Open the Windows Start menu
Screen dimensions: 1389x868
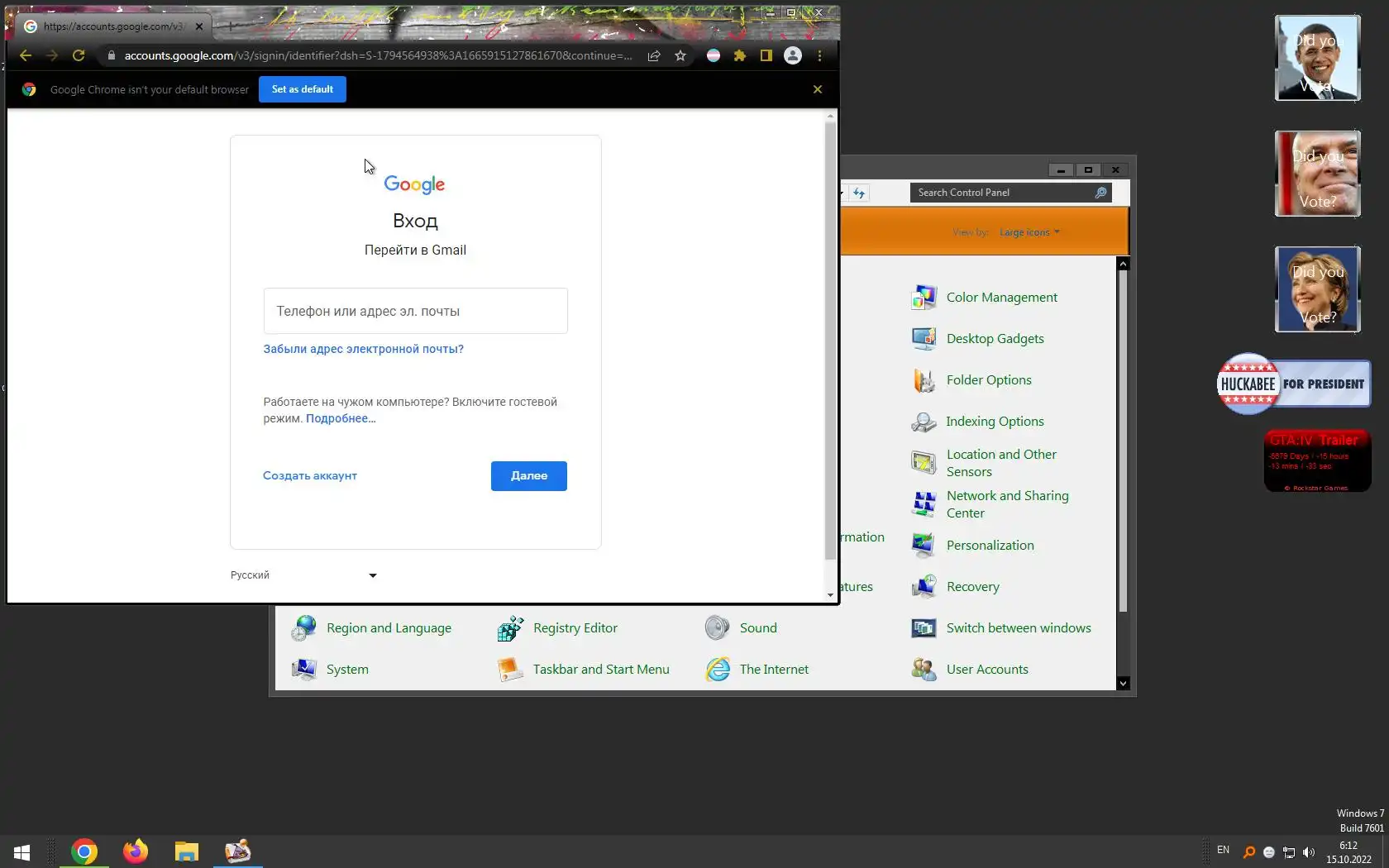click(x=22, y=851)
